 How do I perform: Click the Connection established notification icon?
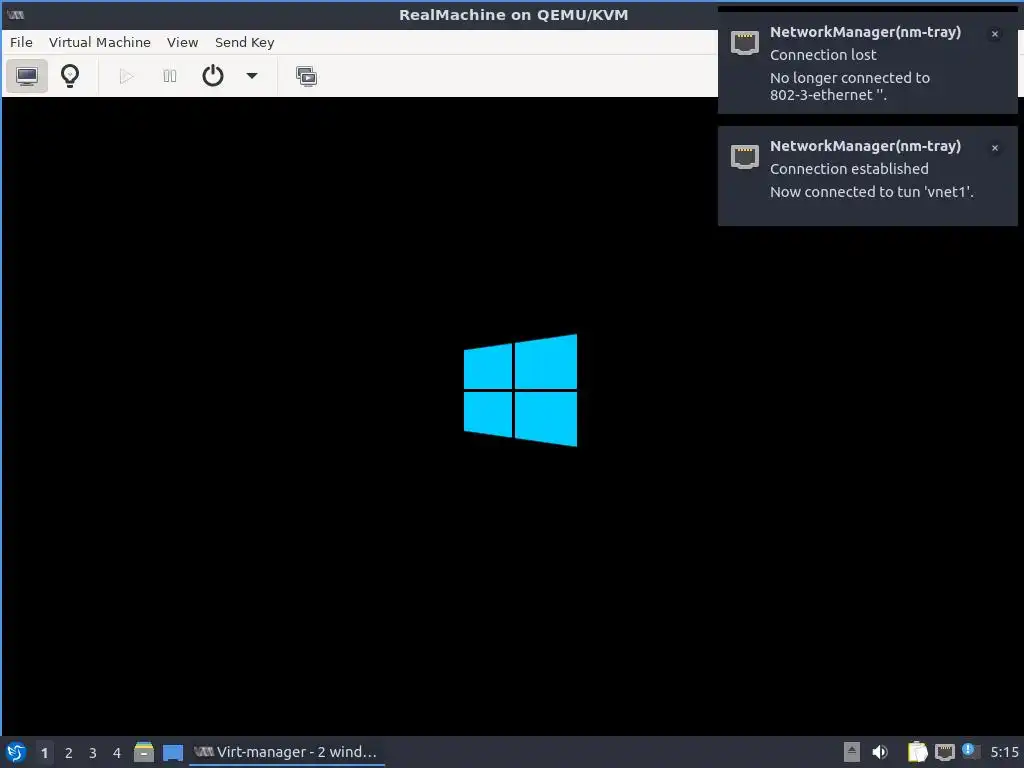(744, 157)
